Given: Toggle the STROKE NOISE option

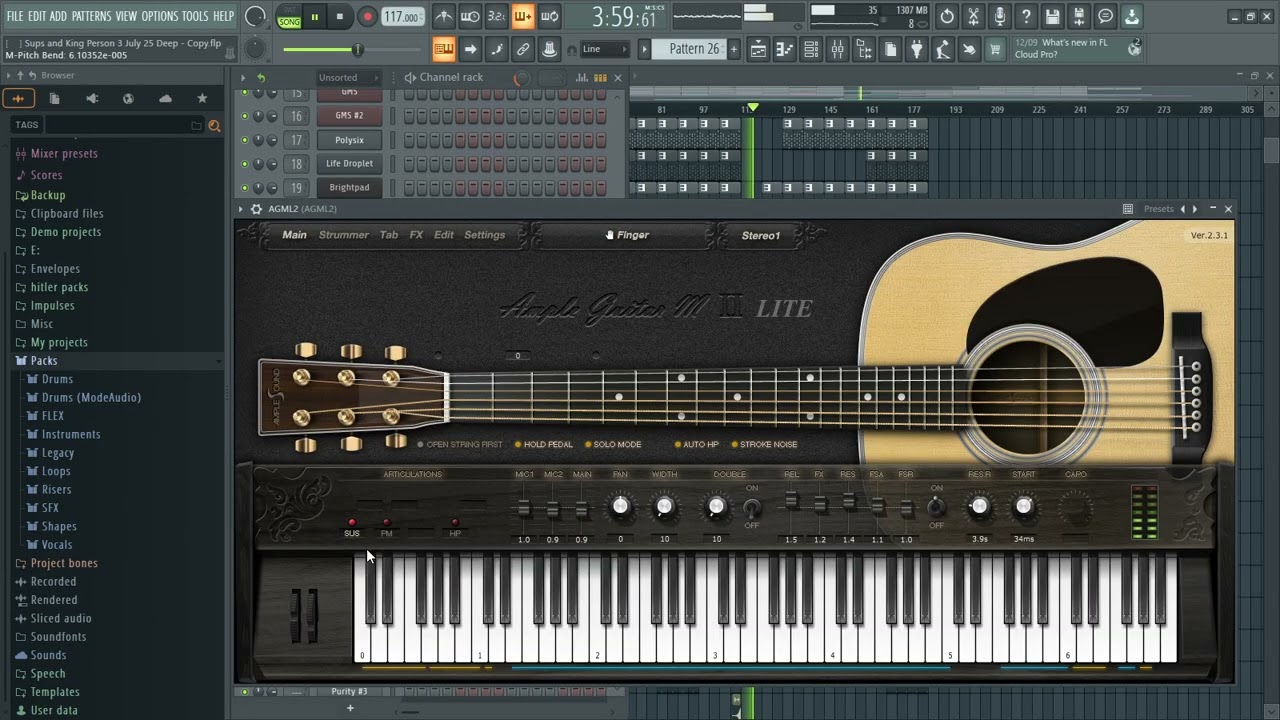Looking at the screenshot, I should point(764,445).
